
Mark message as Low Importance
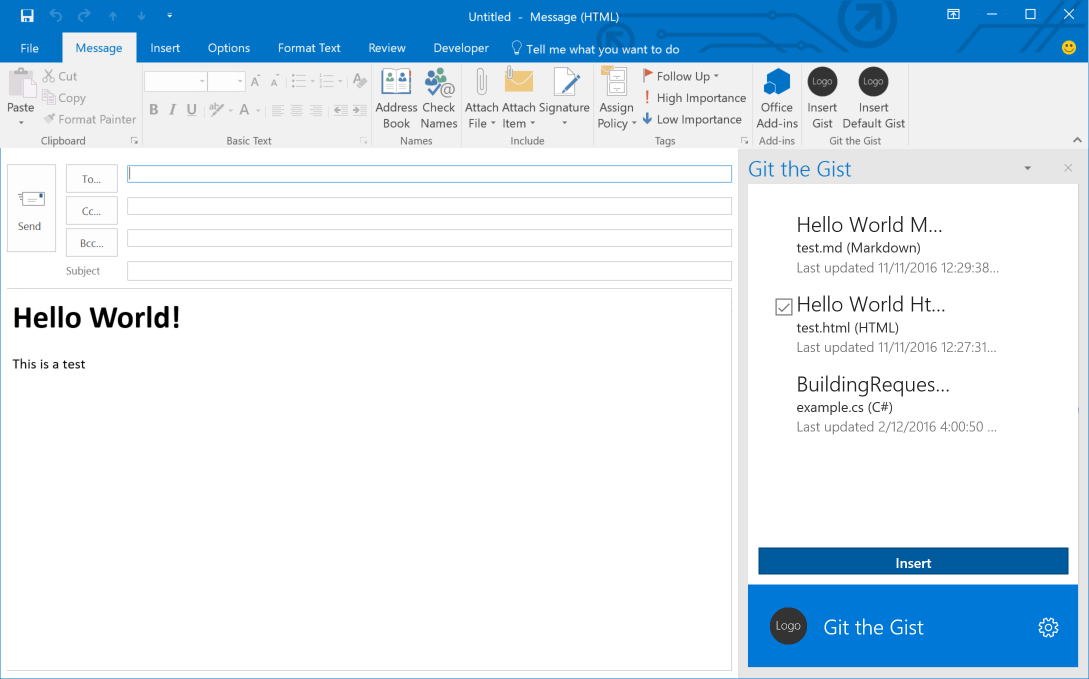click(692, 119)
